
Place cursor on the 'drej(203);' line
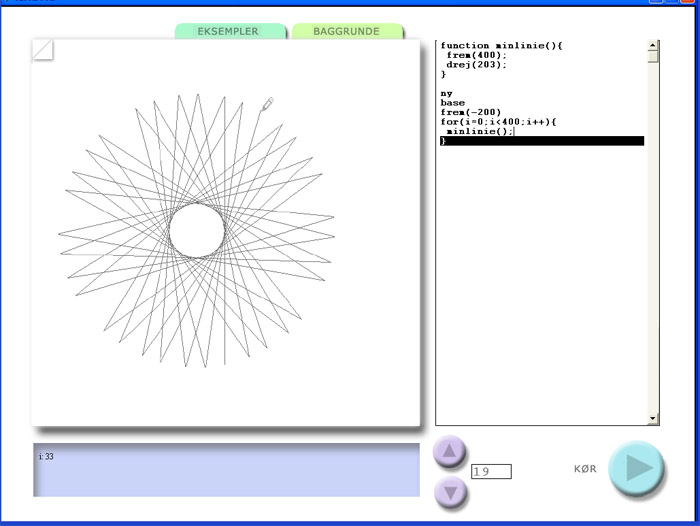(x=477, y=64)
